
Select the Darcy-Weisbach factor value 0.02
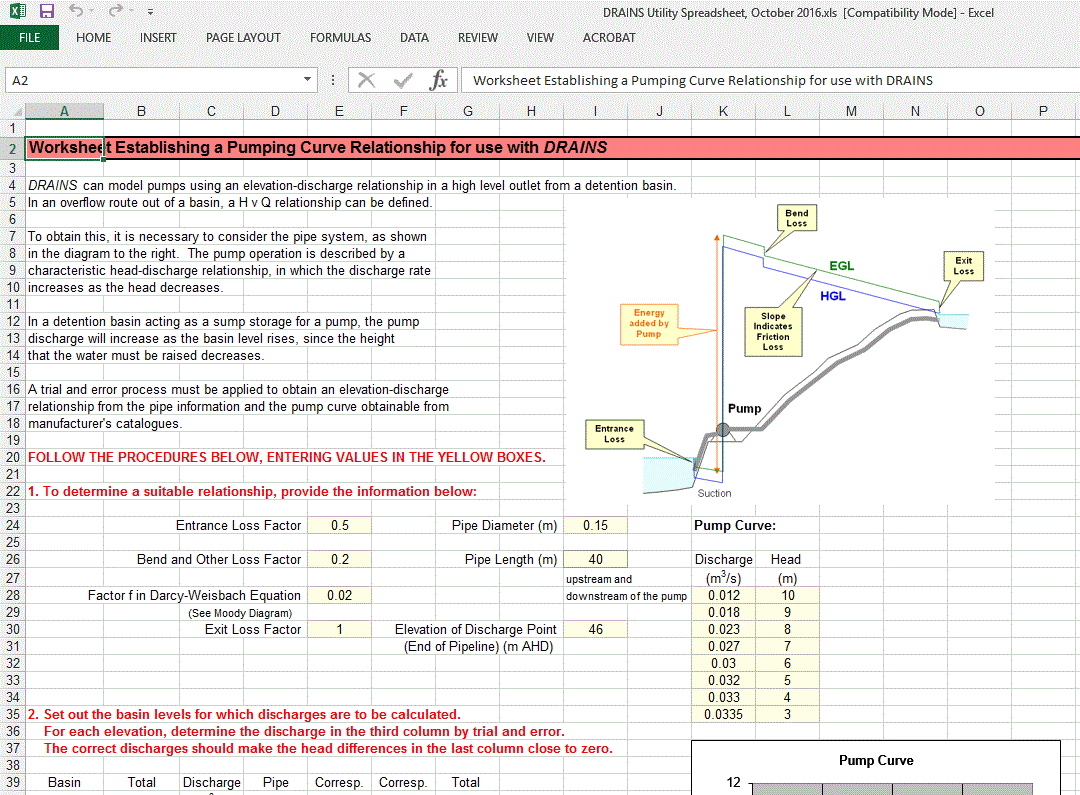point(340,595)
